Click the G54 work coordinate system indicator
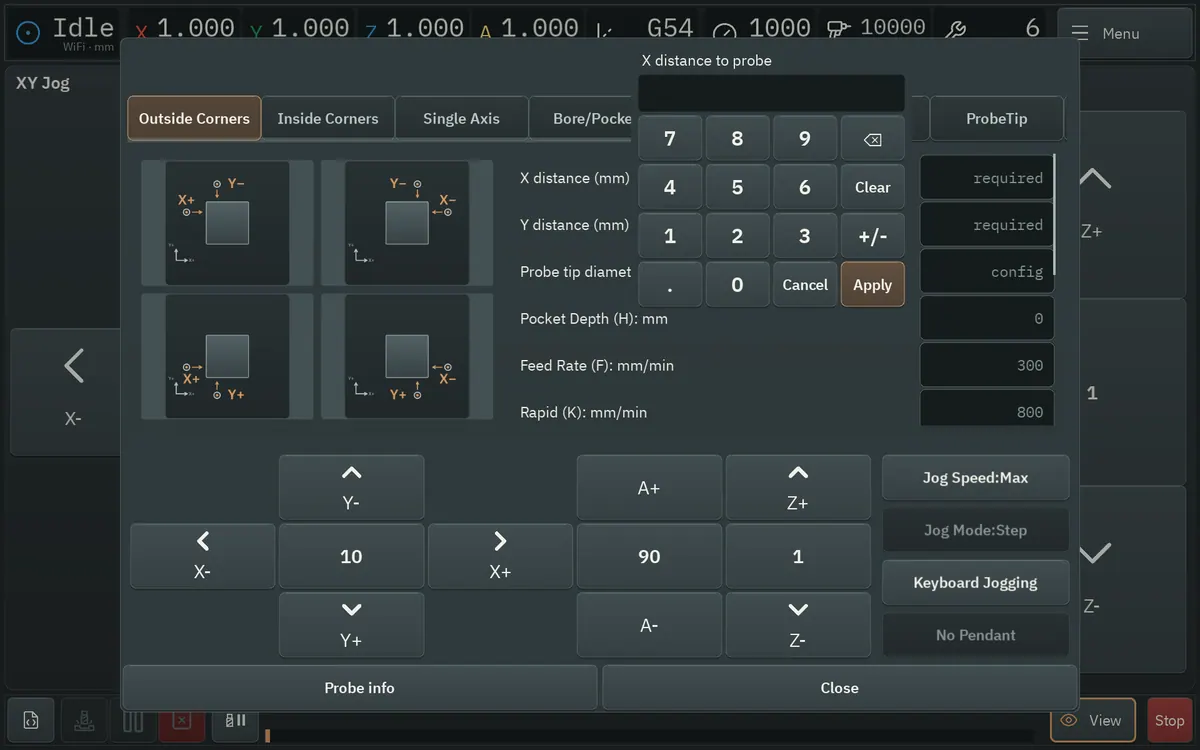The width and height of the screenshot is (1200, 750). (x=668, y=30)
